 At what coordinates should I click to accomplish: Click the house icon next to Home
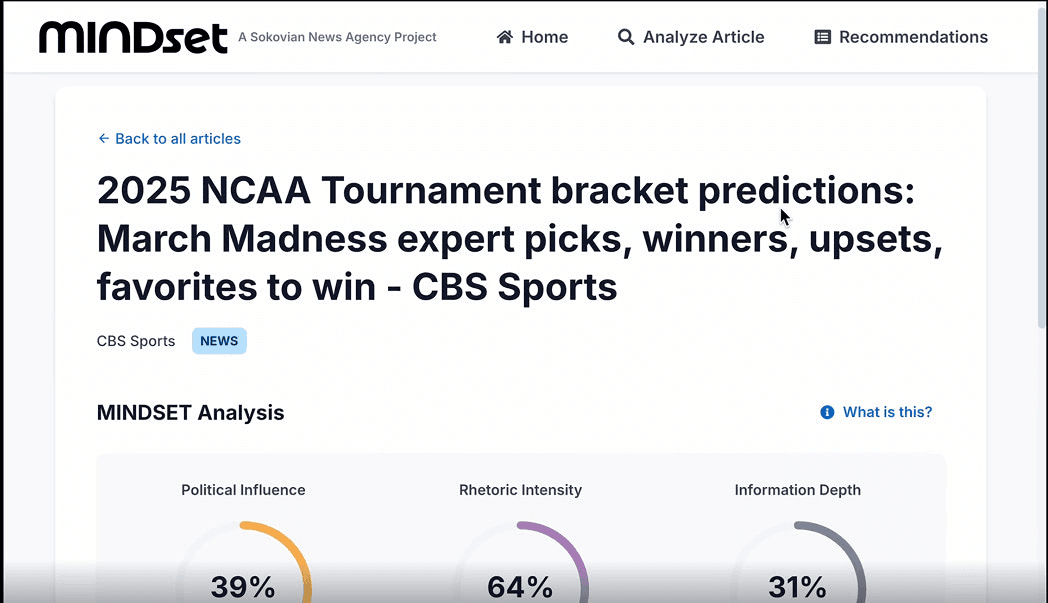click(x=504, y=36)
